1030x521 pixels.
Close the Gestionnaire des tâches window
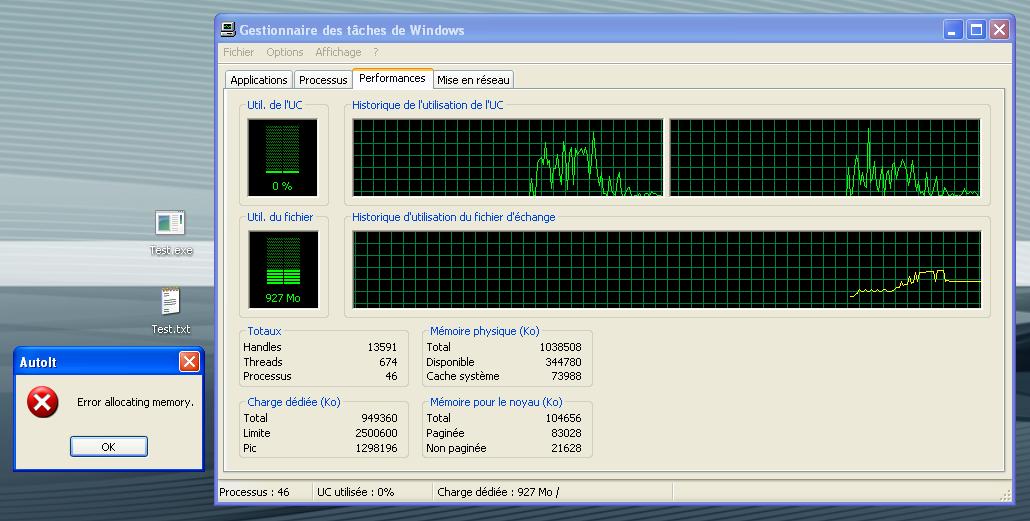[x=999, y=30]
